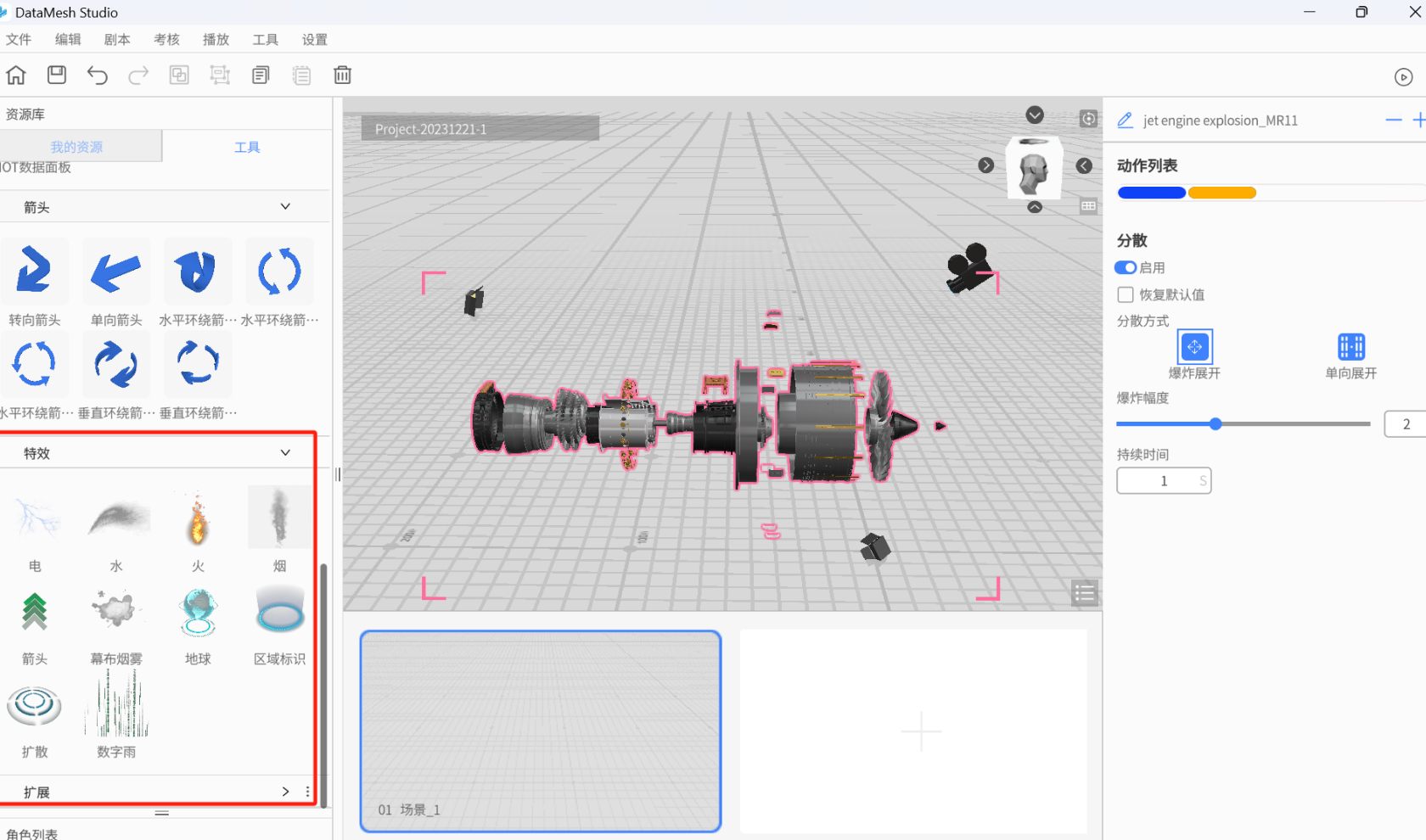Switch to the 工具 tab in resource library
Screen dimensions: 1426x840
[247, 147]
